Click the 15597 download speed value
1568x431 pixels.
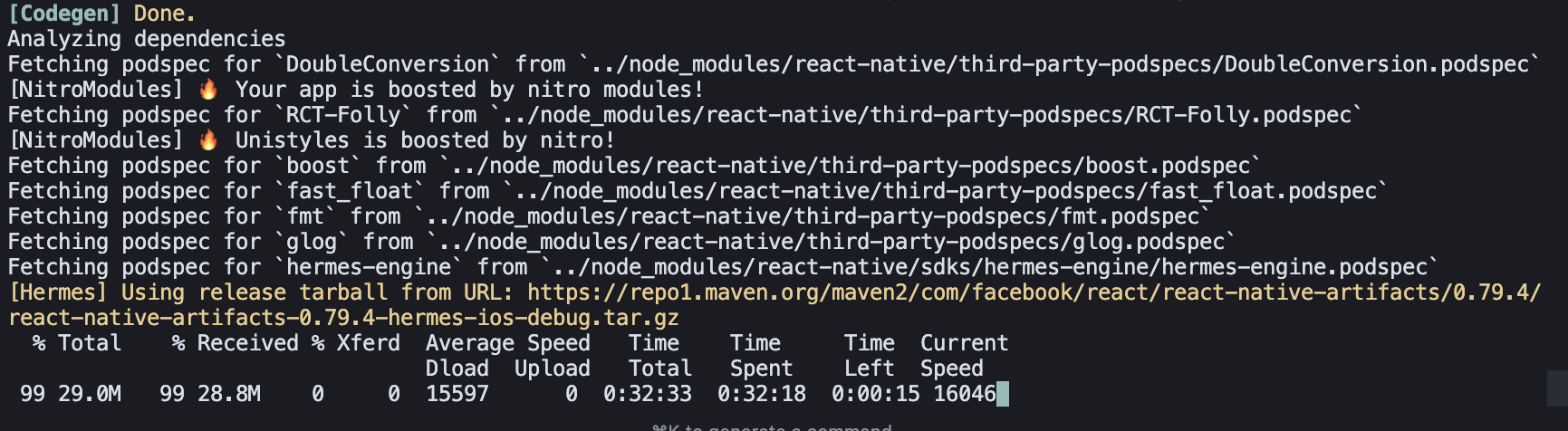[457, 394]
